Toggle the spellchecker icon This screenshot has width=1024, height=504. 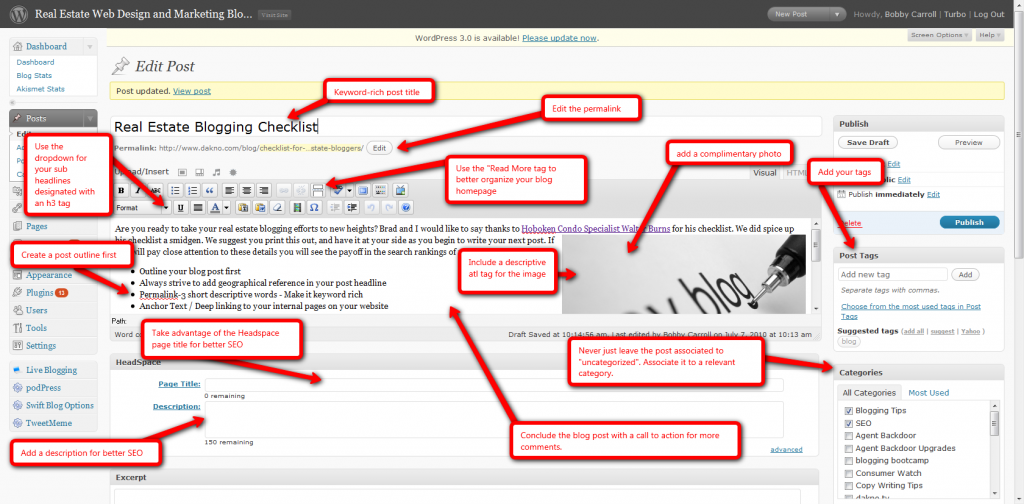click(x=338, y=190)
